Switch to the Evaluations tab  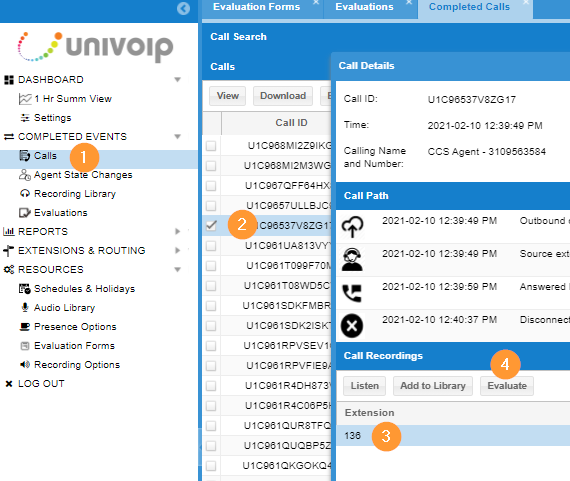click(x=364, y=7)
